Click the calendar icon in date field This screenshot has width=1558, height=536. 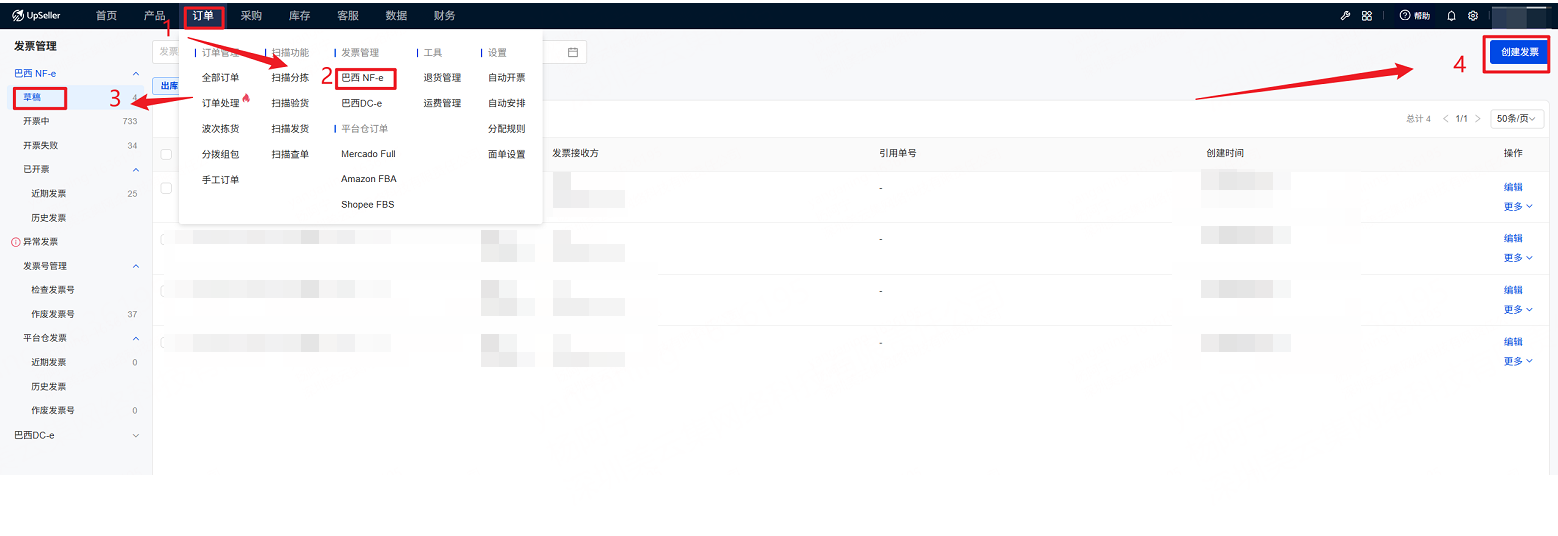(x=573, y=52)
